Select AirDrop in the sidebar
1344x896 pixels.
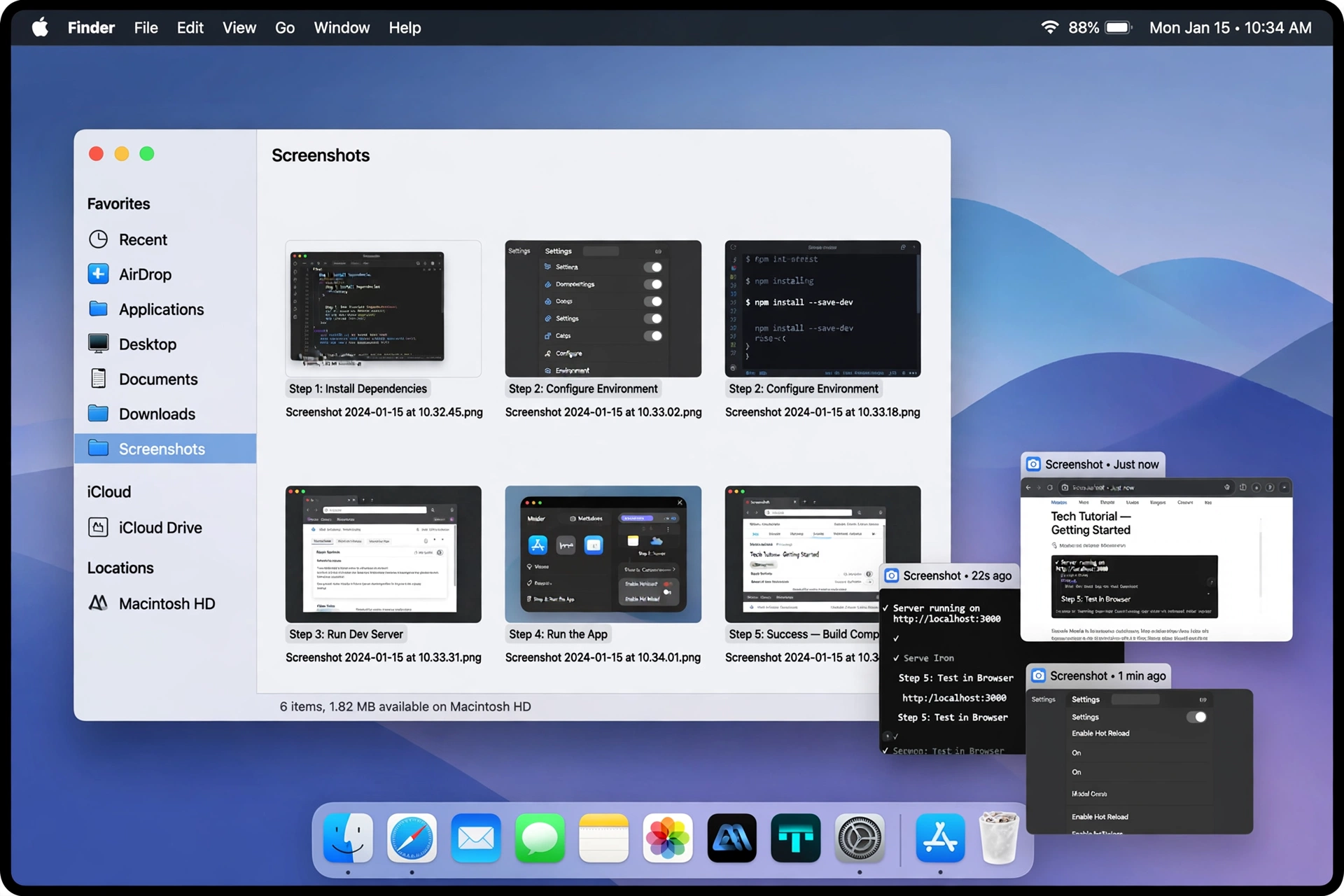pos(165,274)
